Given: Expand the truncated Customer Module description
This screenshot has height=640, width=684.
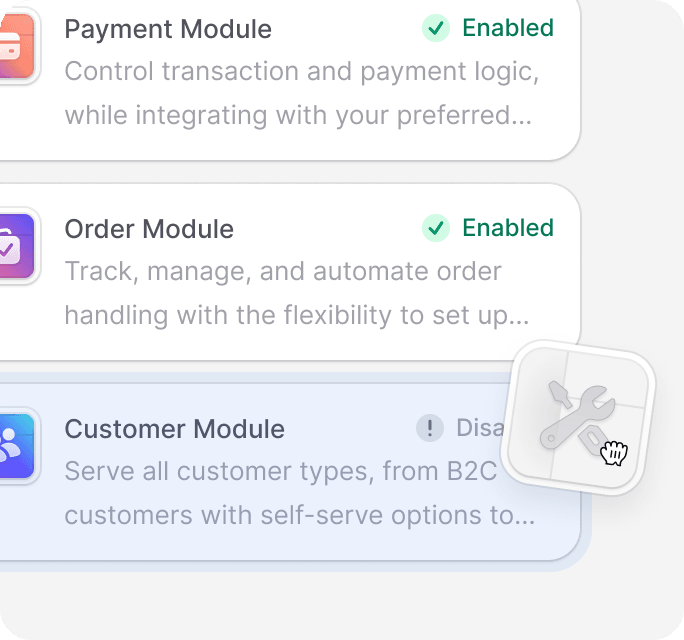Looking at the screenshot, I should click(300, 493).
